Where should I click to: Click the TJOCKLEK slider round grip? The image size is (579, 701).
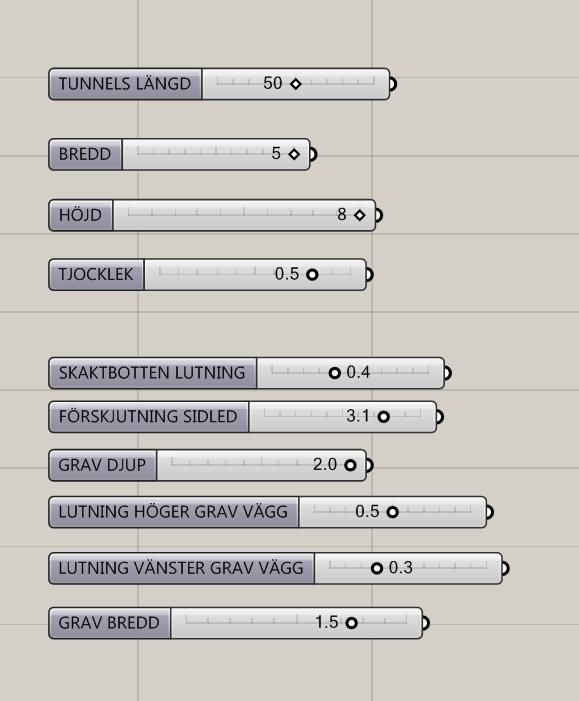[x=312, y=274]
